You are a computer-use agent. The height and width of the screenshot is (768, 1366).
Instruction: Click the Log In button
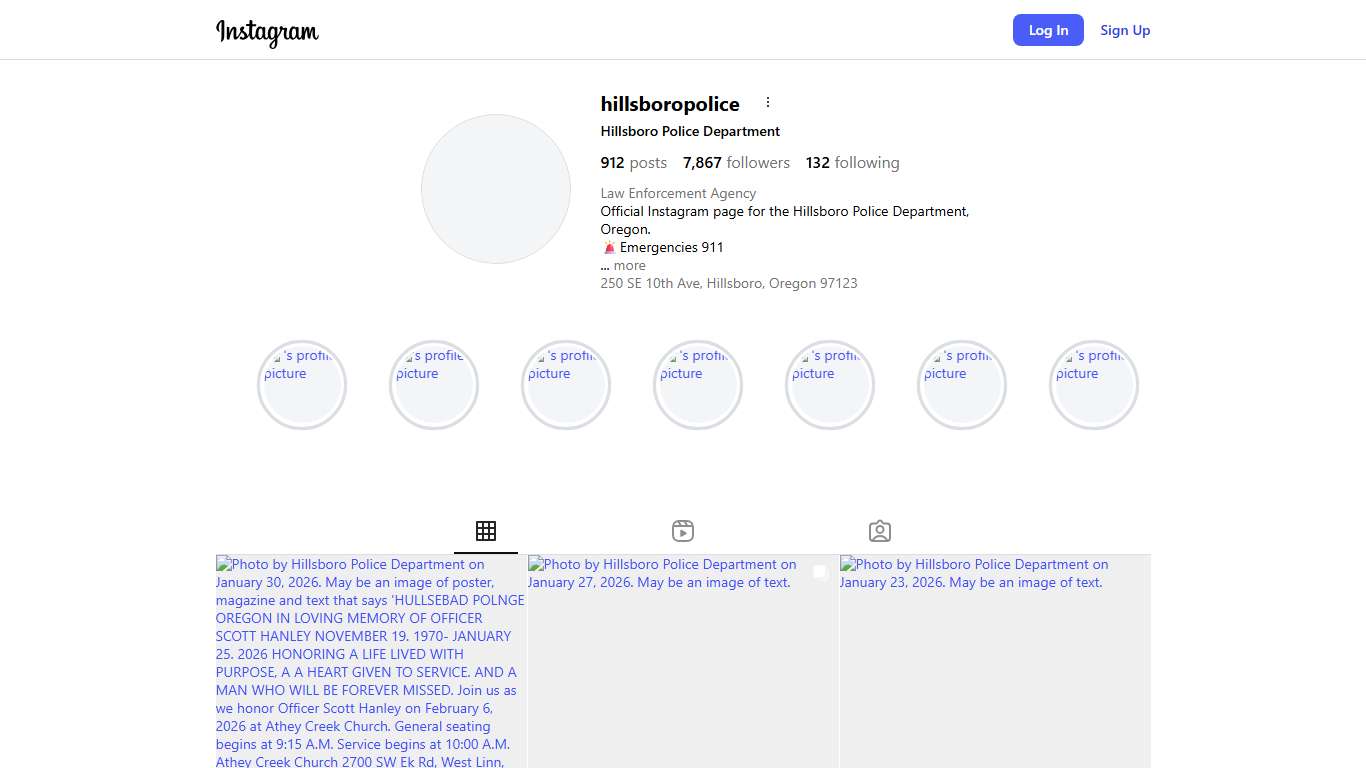tap(1047, 30)
